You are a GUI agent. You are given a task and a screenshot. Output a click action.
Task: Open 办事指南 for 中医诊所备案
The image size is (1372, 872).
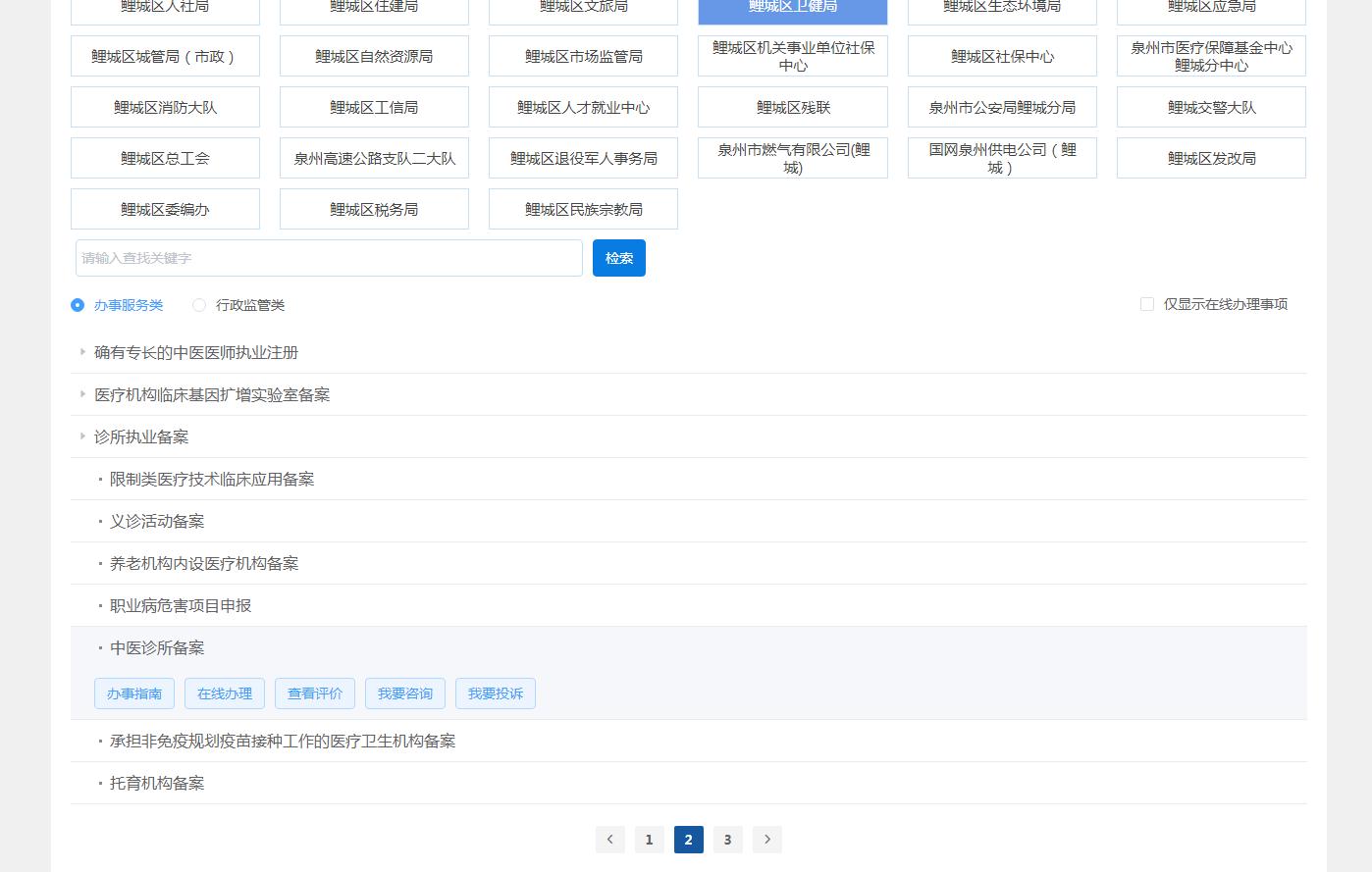click(134, 693)
